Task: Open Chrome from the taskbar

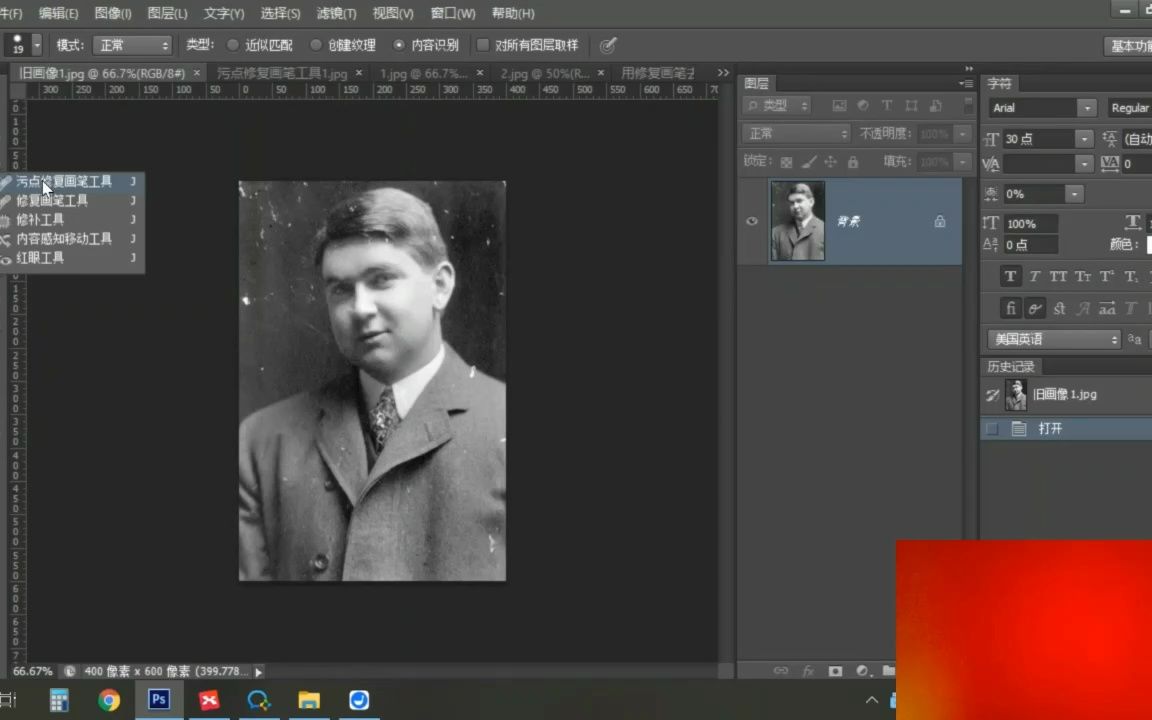Action: pos(109,700)
